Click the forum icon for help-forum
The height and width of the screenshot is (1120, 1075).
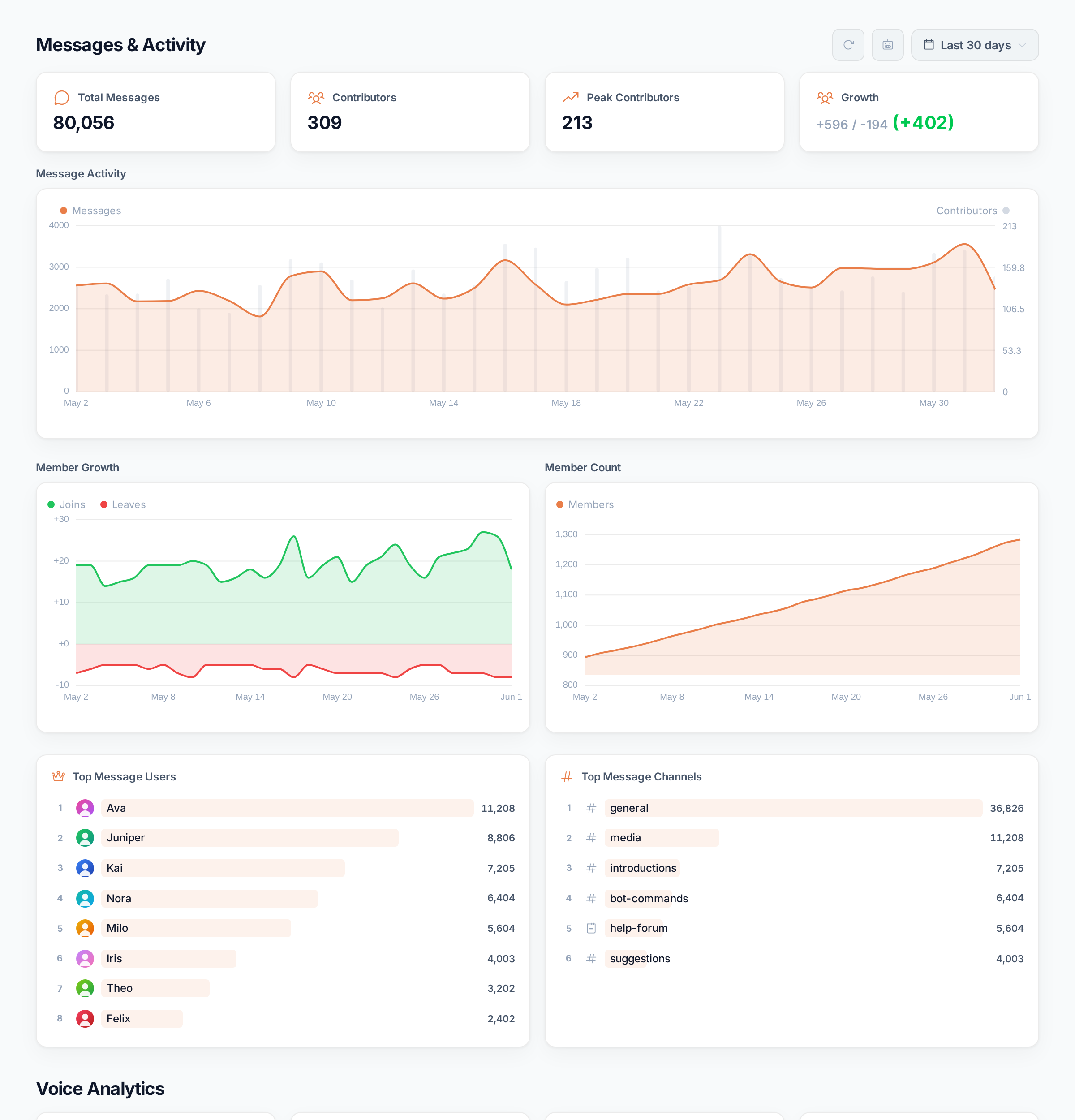click(591, 928)
